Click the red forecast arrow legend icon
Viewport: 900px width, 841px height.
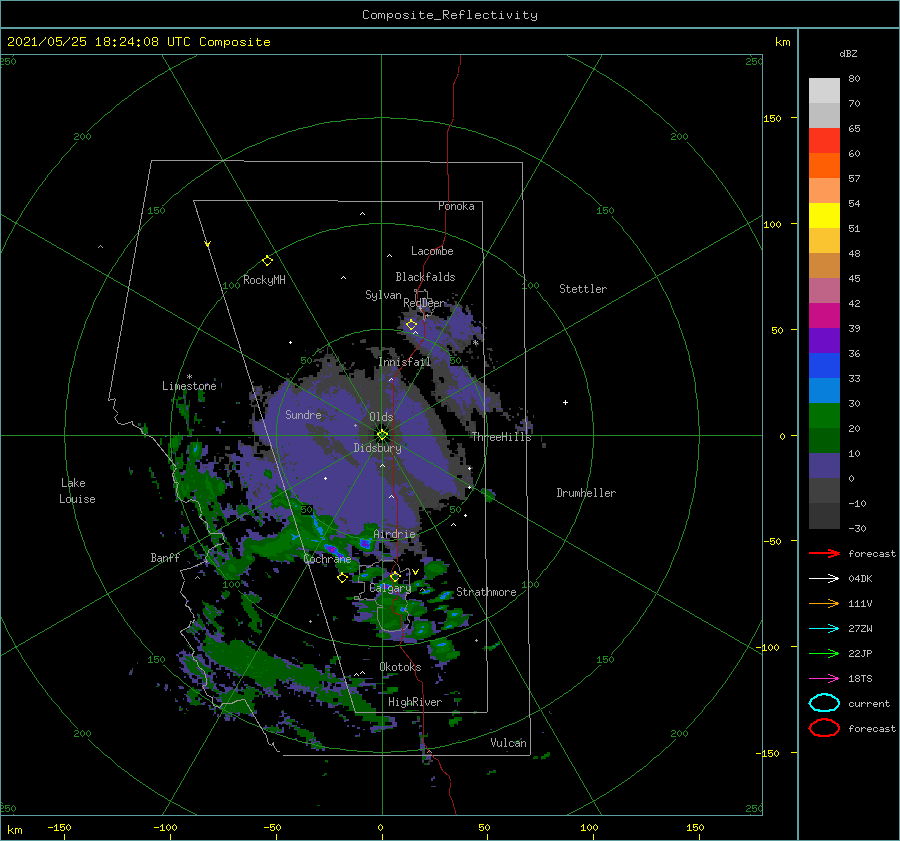pyautogui.click(x=824, y=553)
